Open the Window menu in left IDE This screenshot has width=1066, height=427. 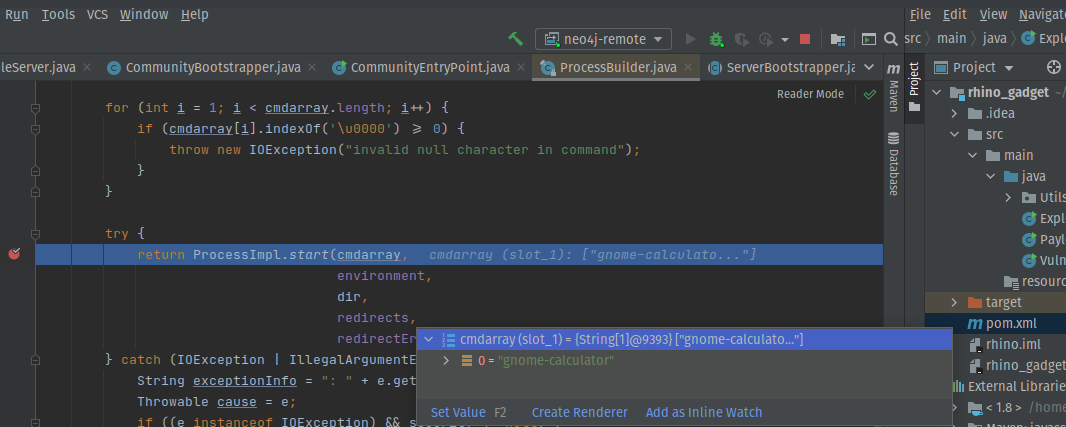(x=144, y=14)
